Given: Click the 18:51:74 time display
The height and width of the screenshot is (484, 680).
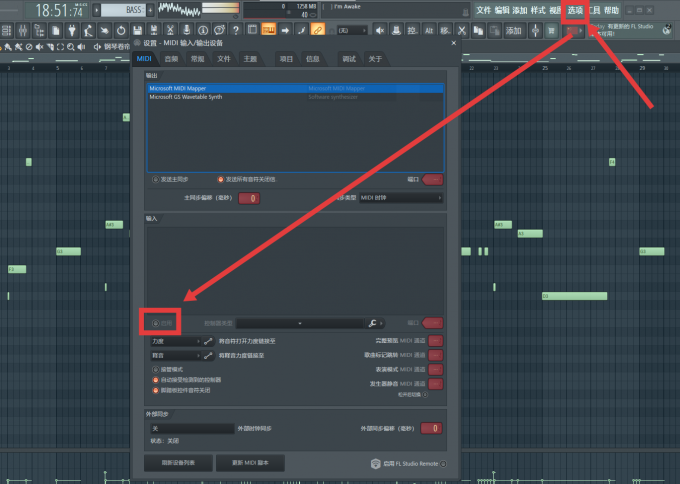Looking at the screenshot, I should click(x=59, y=10).
